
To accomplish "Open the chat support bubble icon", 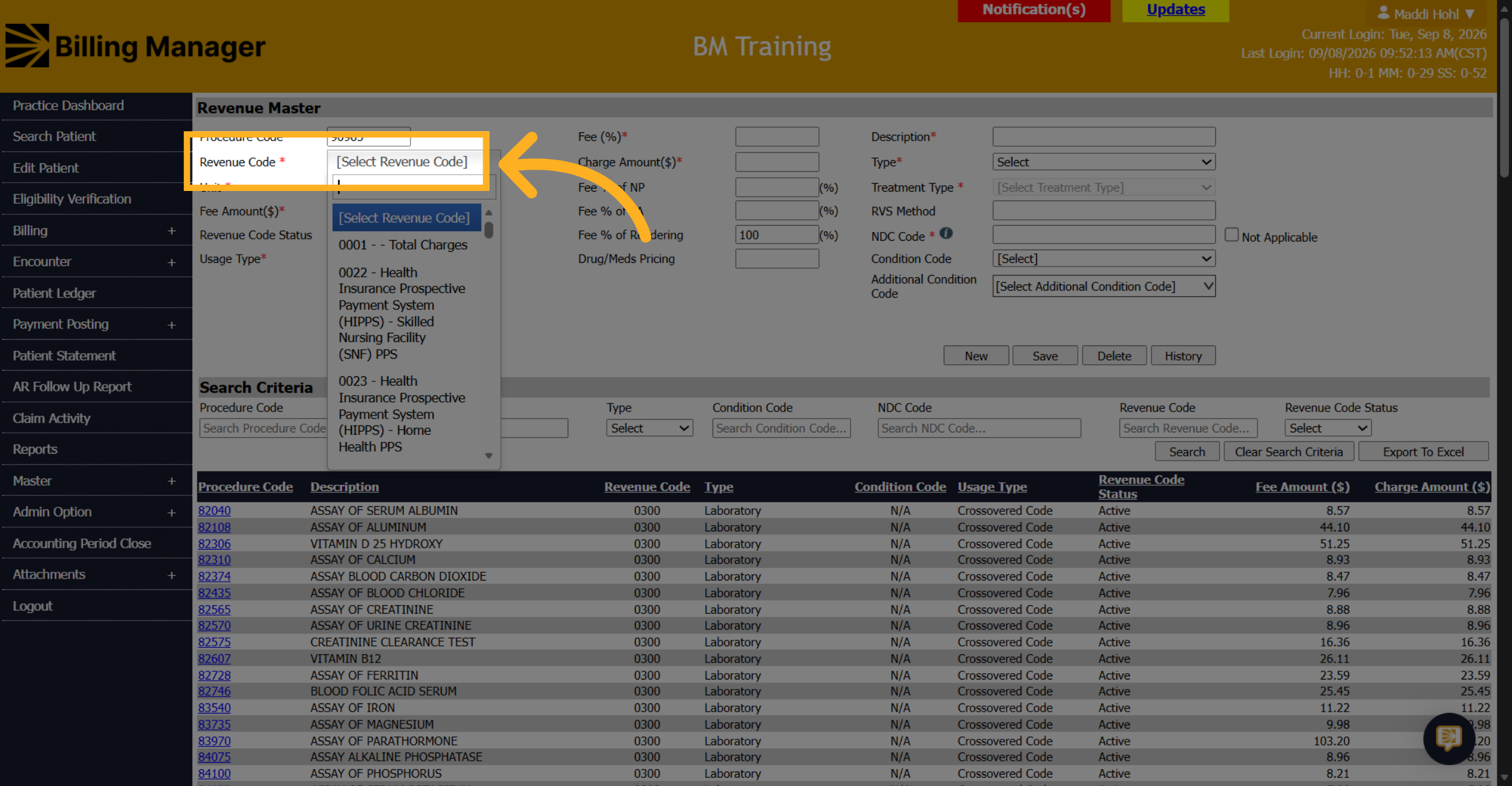I will 1448,738.
